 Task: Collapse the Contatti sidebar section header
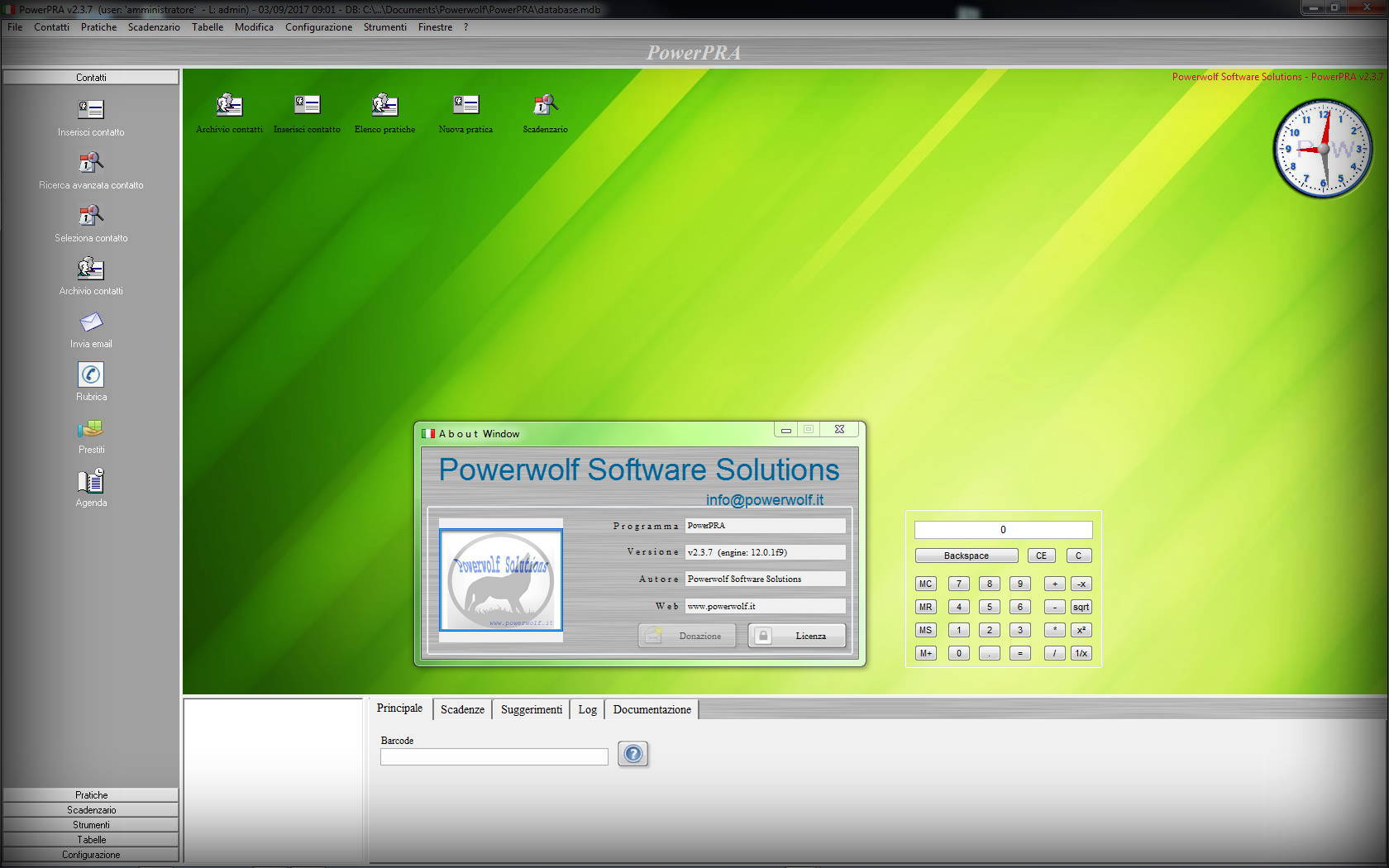91,78
